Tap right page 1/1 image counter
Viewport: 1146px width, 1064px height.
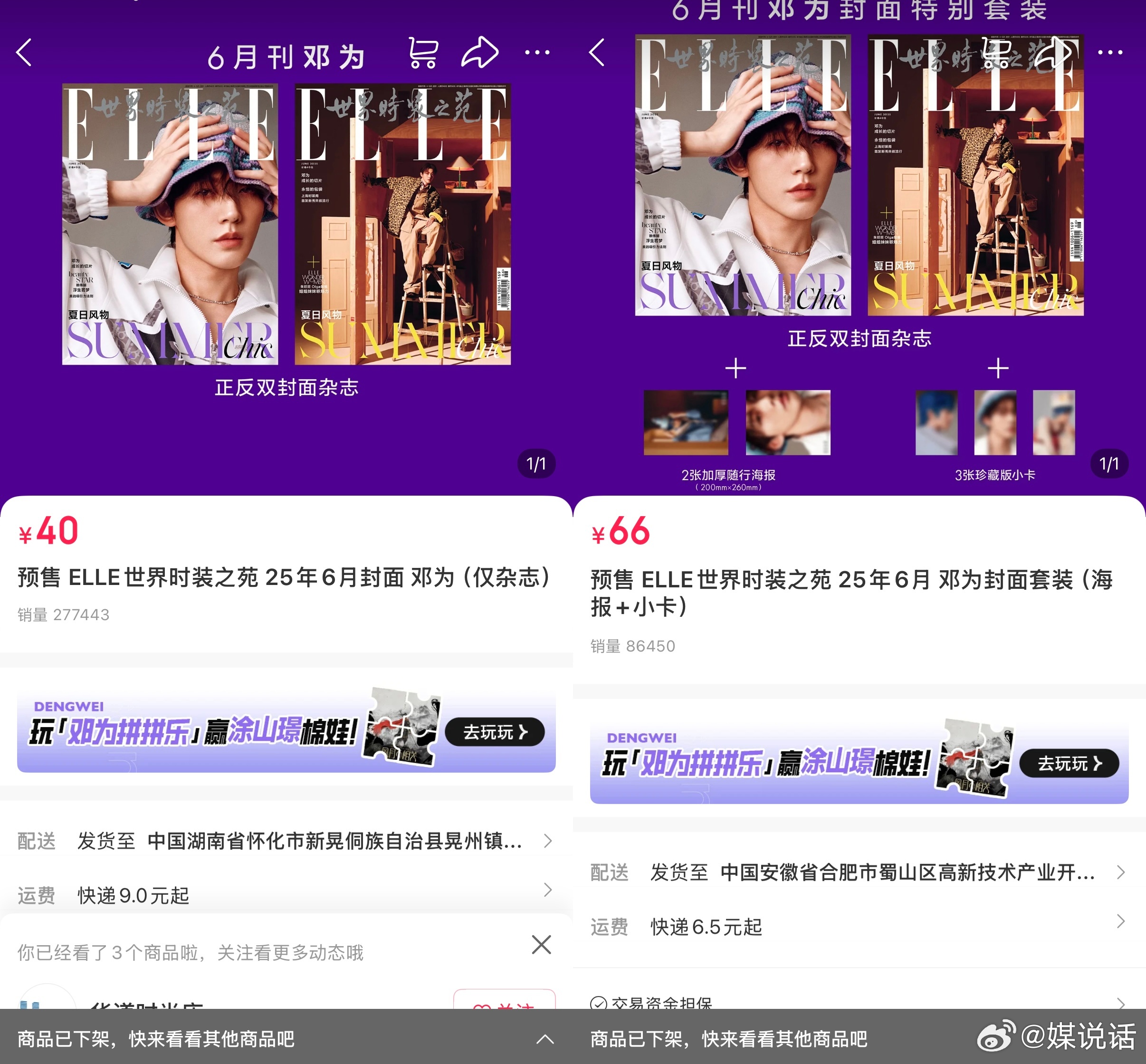pyautogui.click(x=1109, y=464)
